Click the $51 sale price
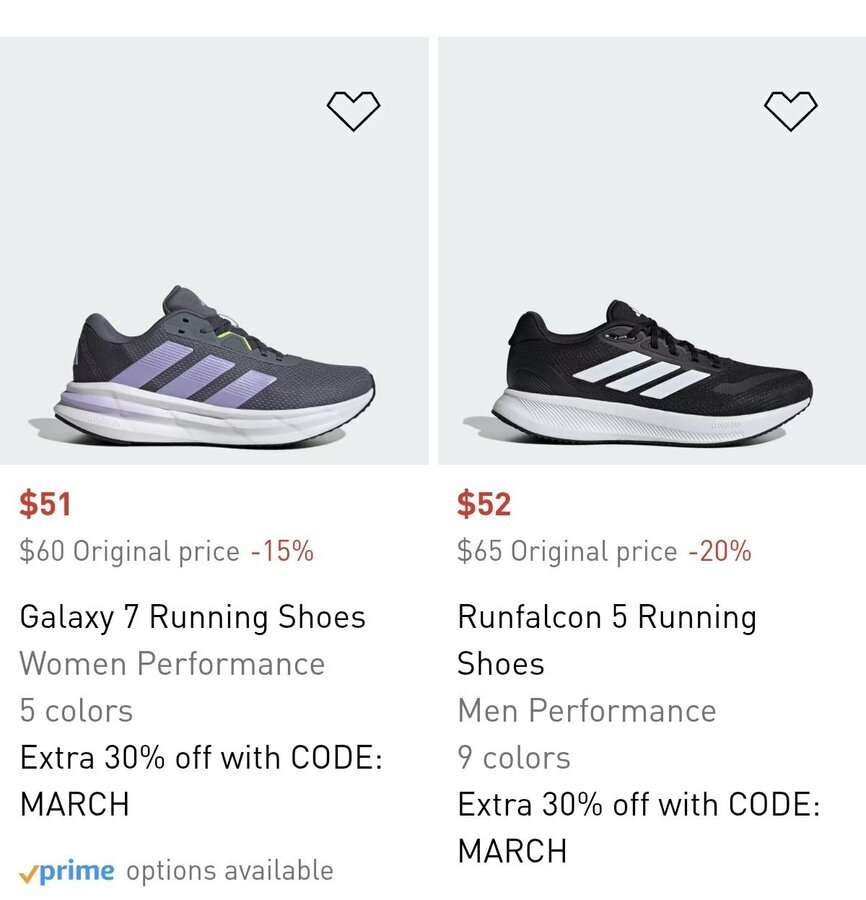This screenshot has height=900, width=866. click(x=46, y=504)
